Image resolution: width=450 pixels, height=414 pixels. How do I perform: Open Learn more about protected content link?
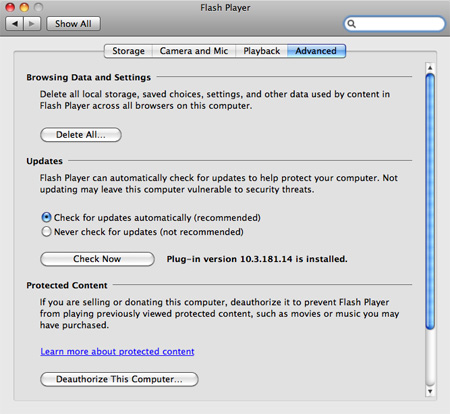[117, 352]
